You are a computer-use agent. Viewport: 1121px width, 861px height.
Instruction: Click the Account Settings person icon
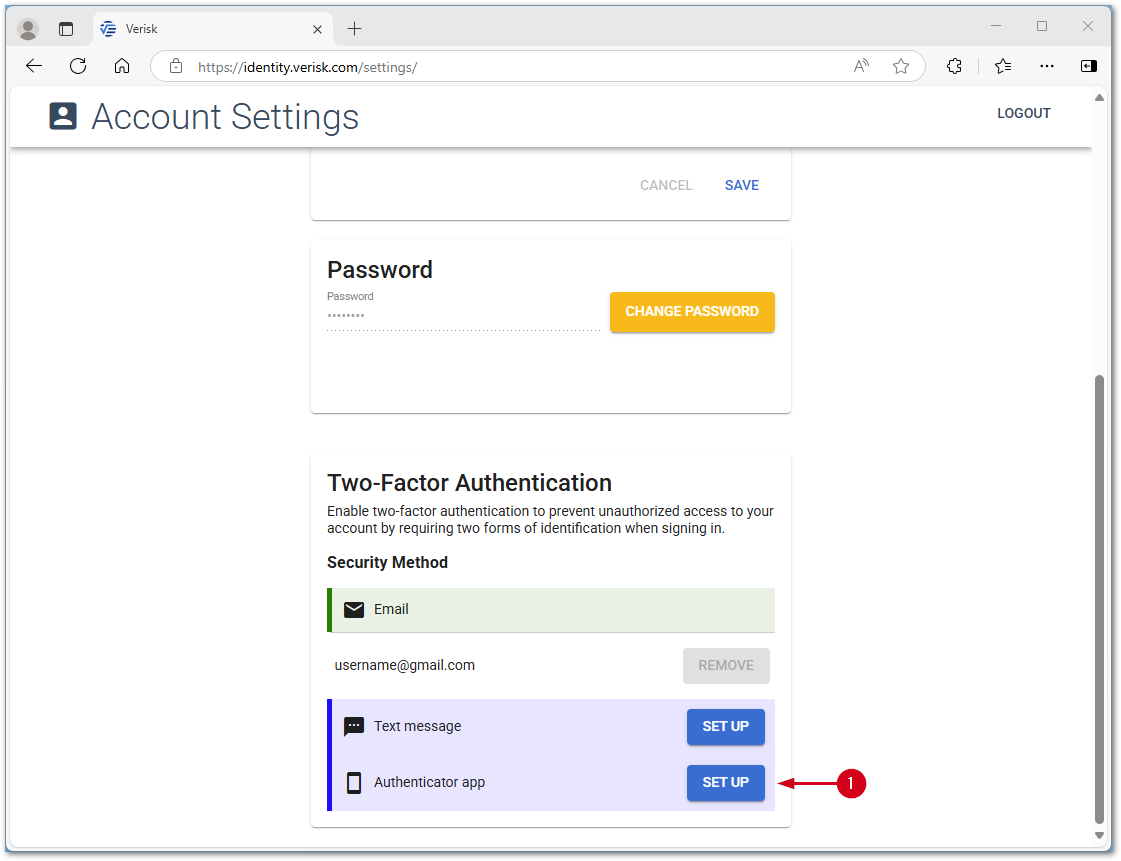(x=62, y=116)
